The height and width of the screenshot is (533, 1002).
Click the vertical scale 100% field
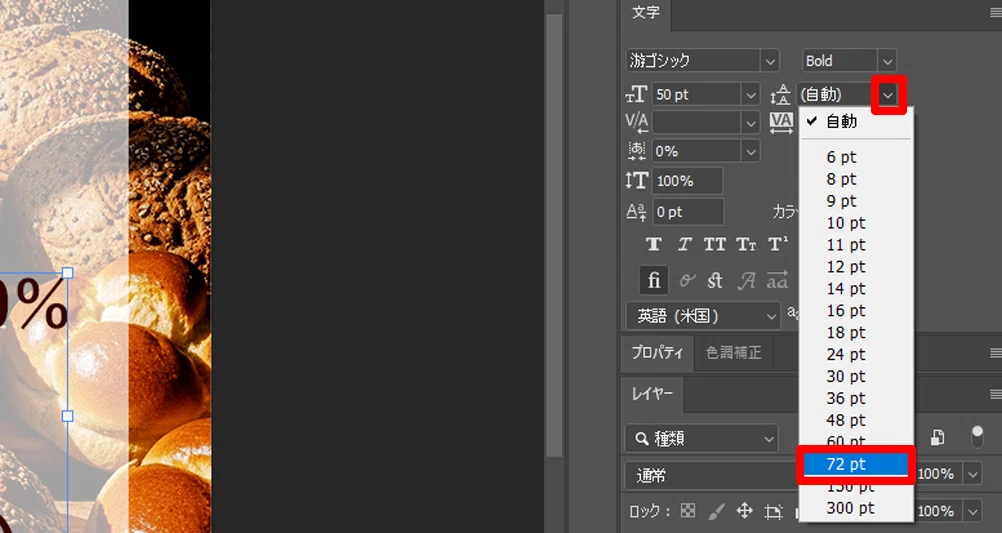point(688,181)
